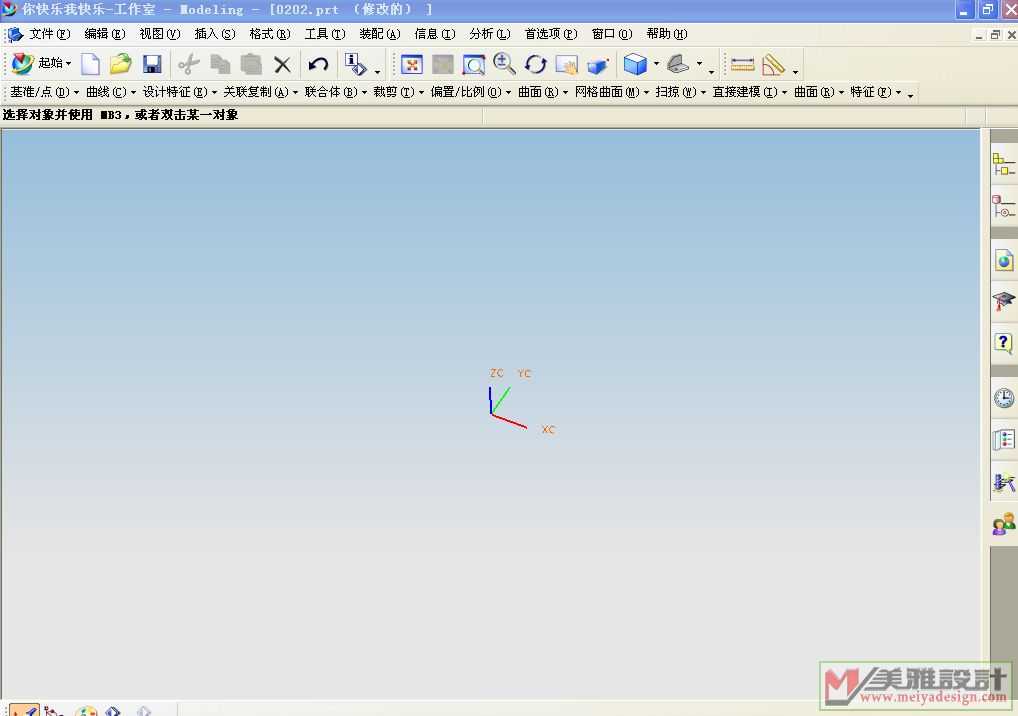Click the Measure distance ruler icon
Image resolution: width=1018 pixels, height=716 pixels.
[742, 65]
